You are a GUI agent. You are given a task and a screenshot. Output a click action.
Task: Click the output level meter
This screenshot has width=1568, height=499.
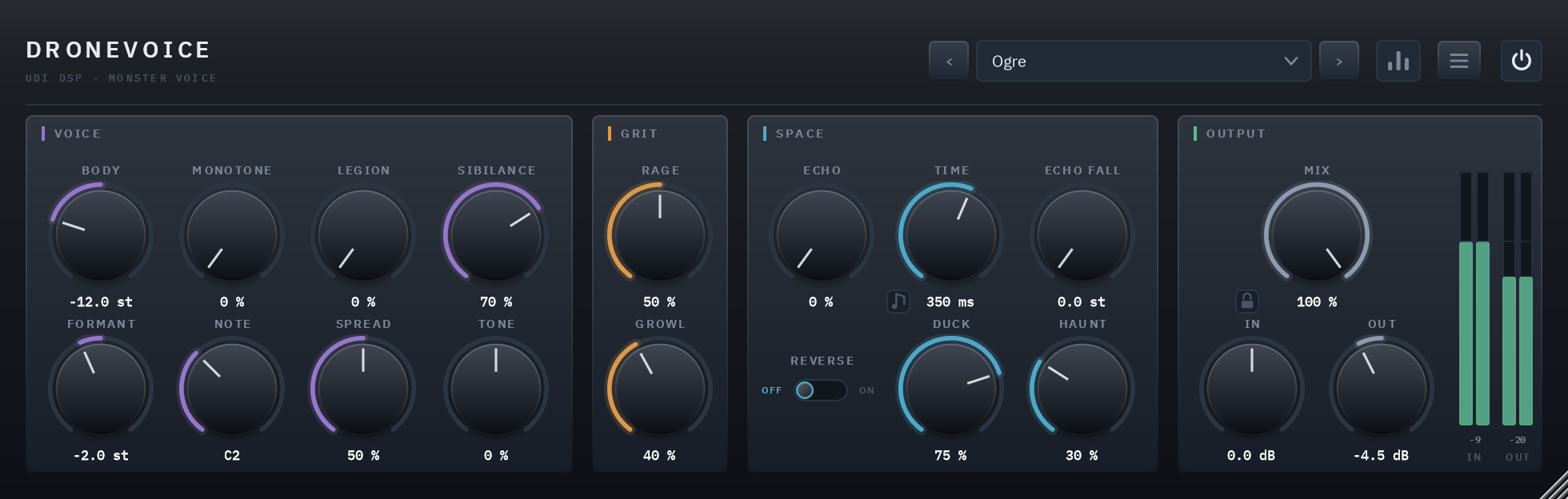point(1518,298)
